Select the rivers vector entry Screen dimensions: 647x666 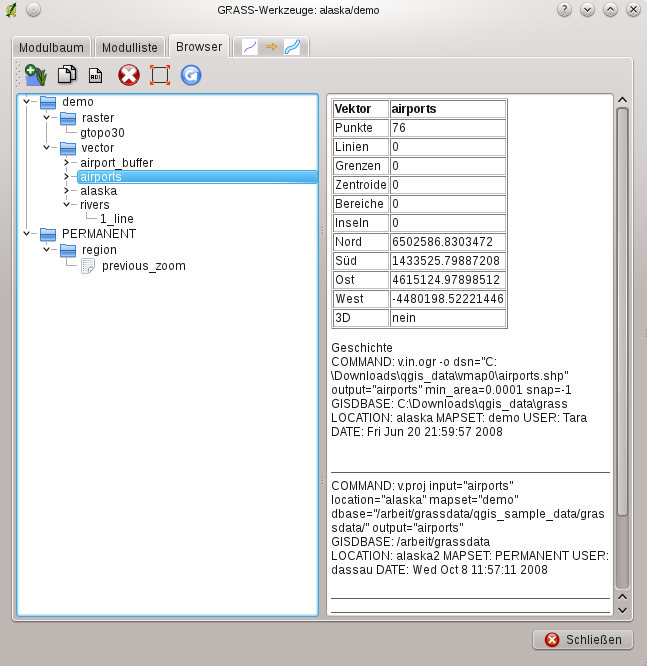[x=95, y=205]
